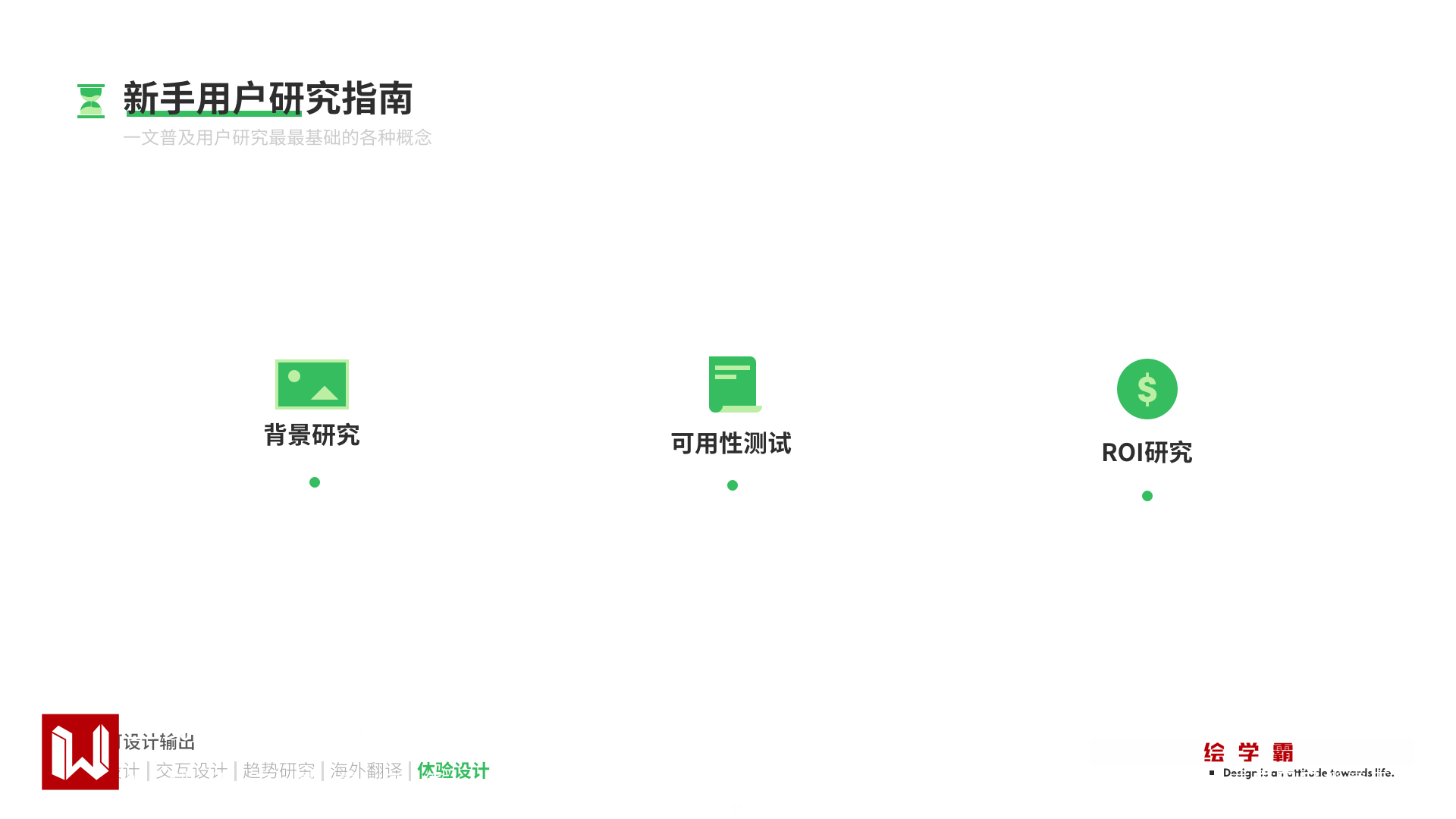Click the green dot under ROI研究
The image size is (1456, 819).
[1147, 496]
